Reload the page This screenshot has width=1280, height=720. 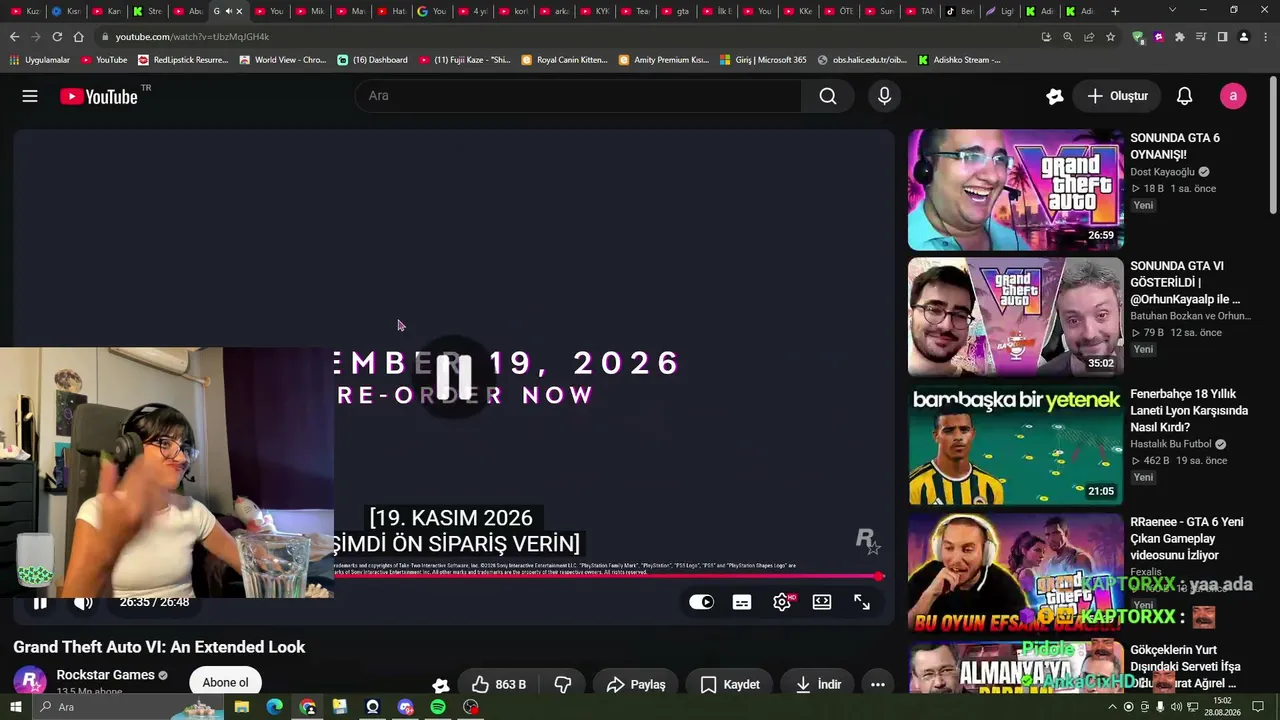coord(57,37)
